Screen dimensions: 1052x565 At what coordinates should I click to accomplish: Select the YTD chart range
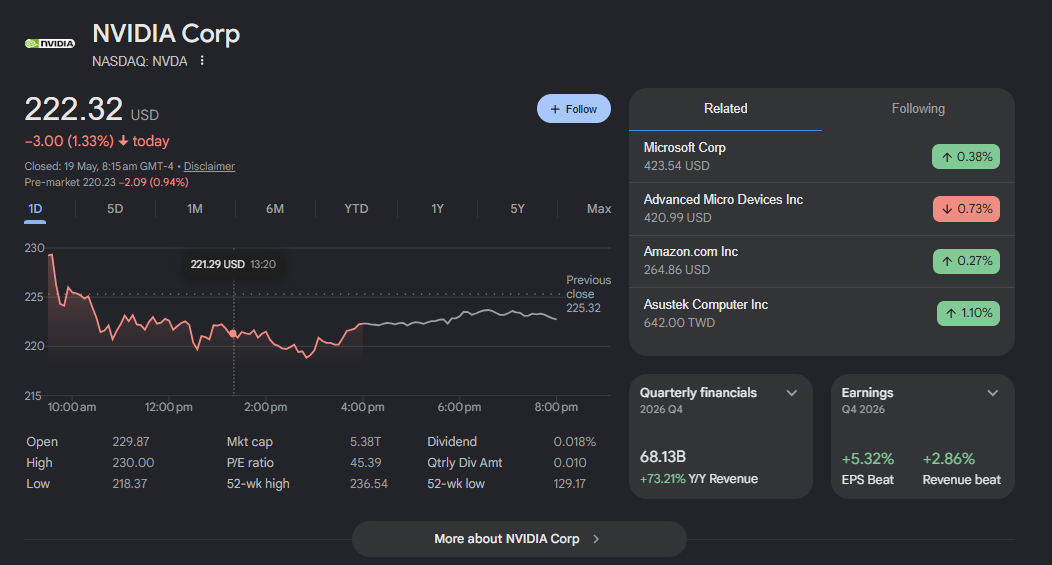(356, 209)
